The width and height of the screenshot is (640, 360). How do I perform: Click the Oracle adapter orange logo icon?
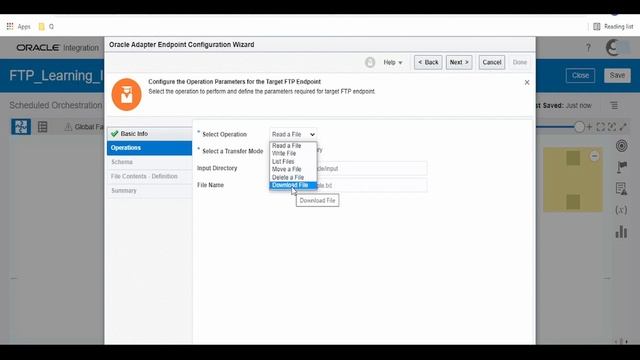click(127, 95)
